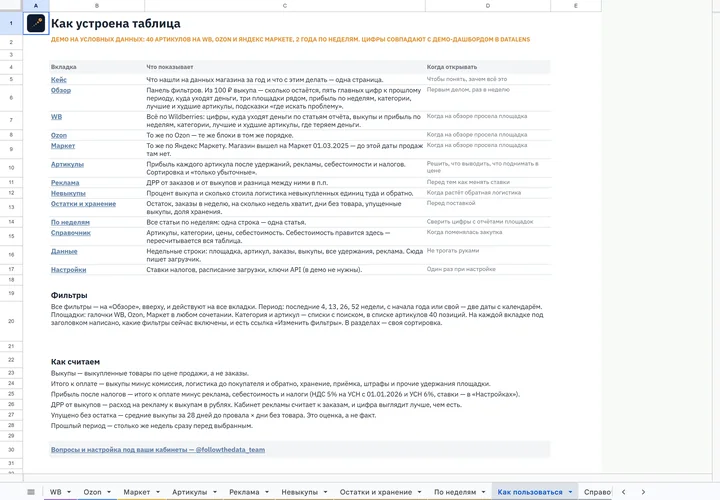720x500 pixels.
Task: Open dropdown arrow on Маркет sheet tab
Action: tap(158, 492)
